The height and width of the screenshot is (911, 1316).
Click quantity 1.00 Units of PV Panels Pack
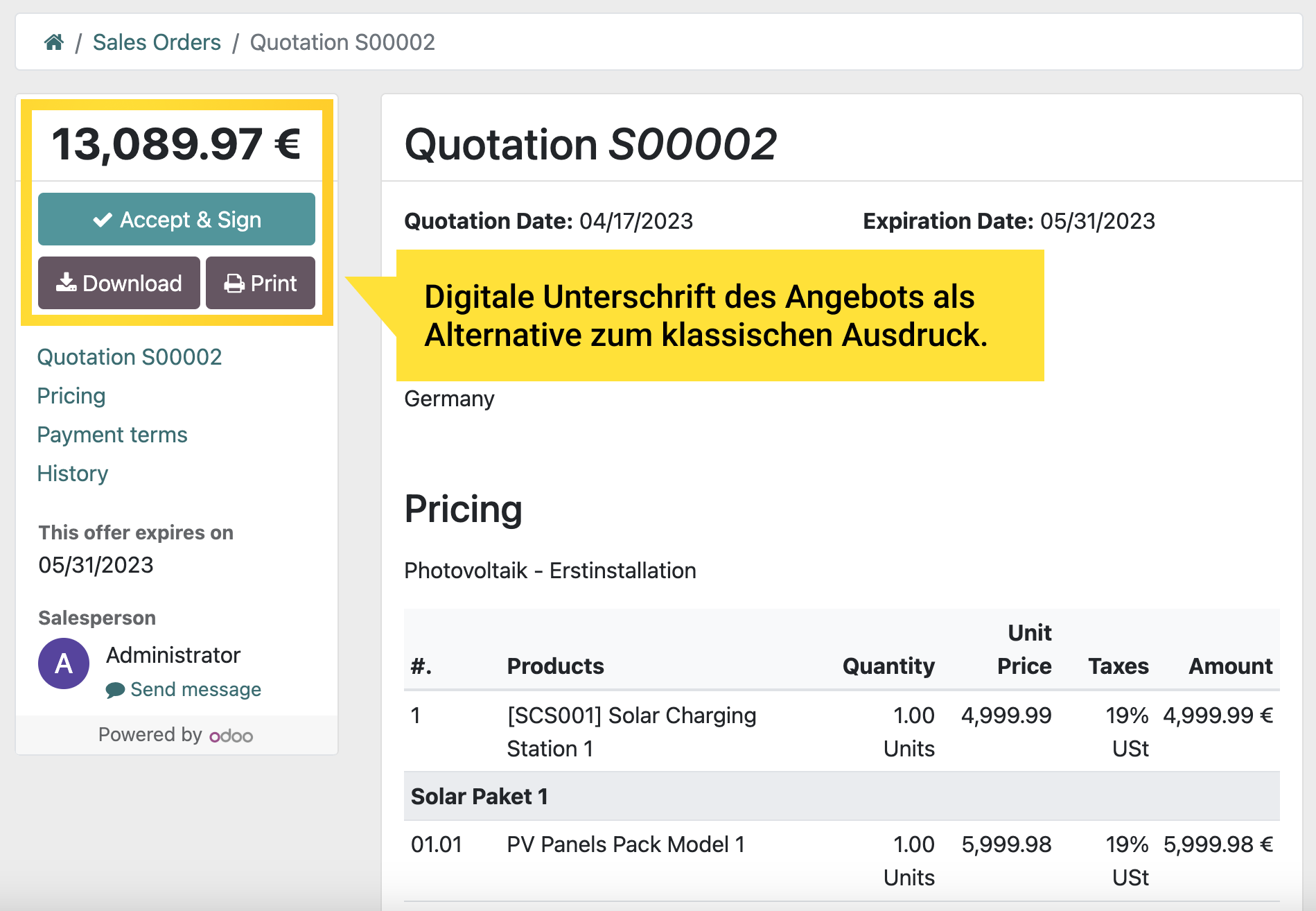tap(909, 861)
